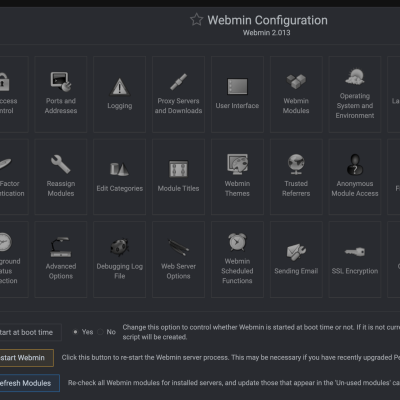Open Webmin Themes
Screen dimensions: 400x400
(237, 177)
